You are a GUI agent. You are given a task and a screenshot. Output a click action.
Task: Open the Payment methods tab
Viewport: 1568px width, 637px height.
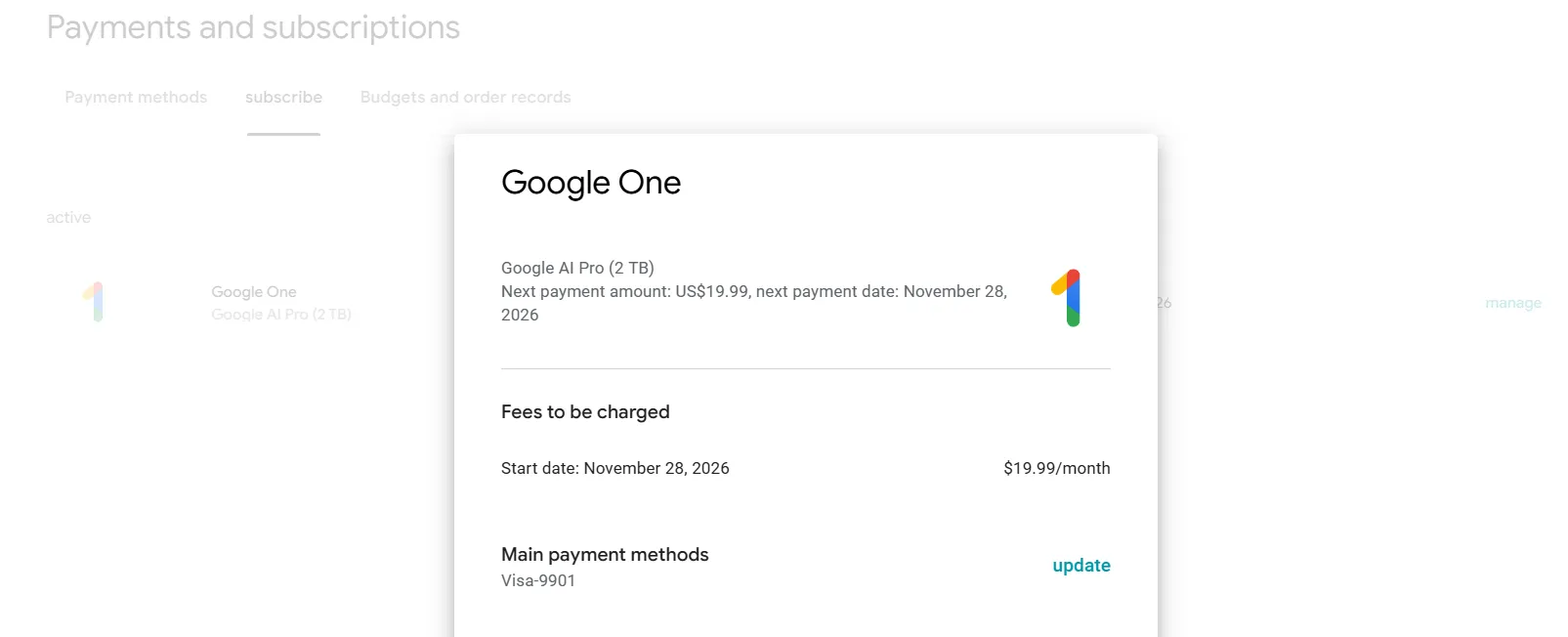(136, 98)
